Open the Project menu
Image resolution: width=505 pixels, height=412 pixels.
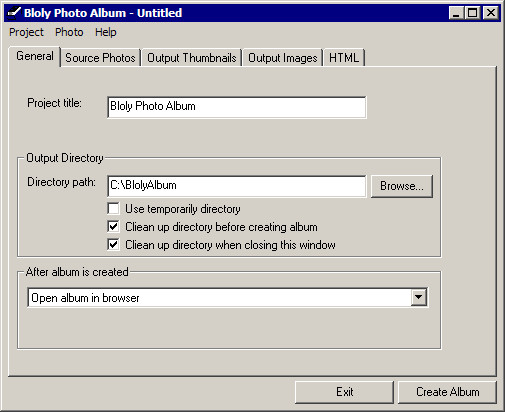tap(26, 32)
